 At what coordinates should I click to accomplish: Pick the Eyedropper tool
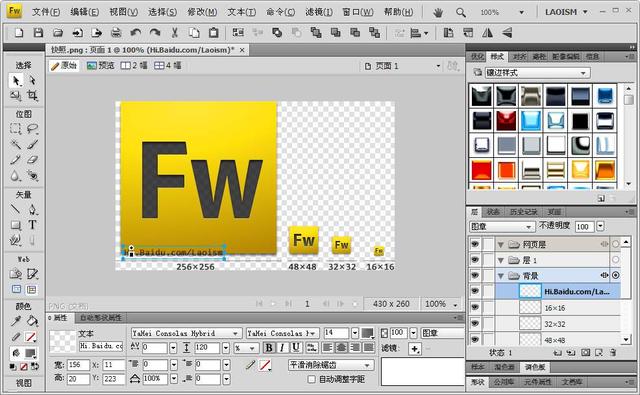[x=16, y=322]
